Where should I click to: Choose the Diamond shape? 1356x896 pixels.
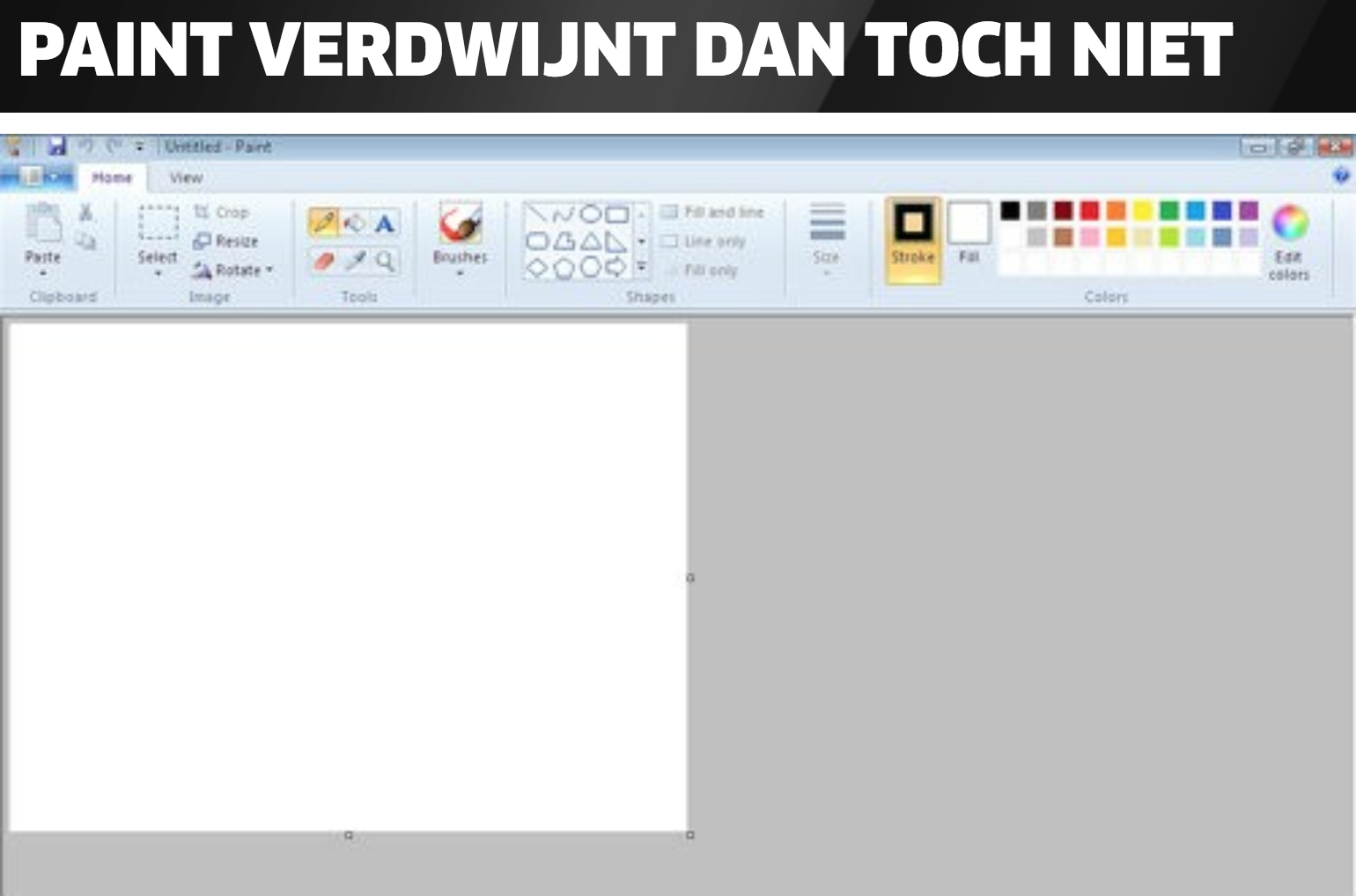coord(536,268)
